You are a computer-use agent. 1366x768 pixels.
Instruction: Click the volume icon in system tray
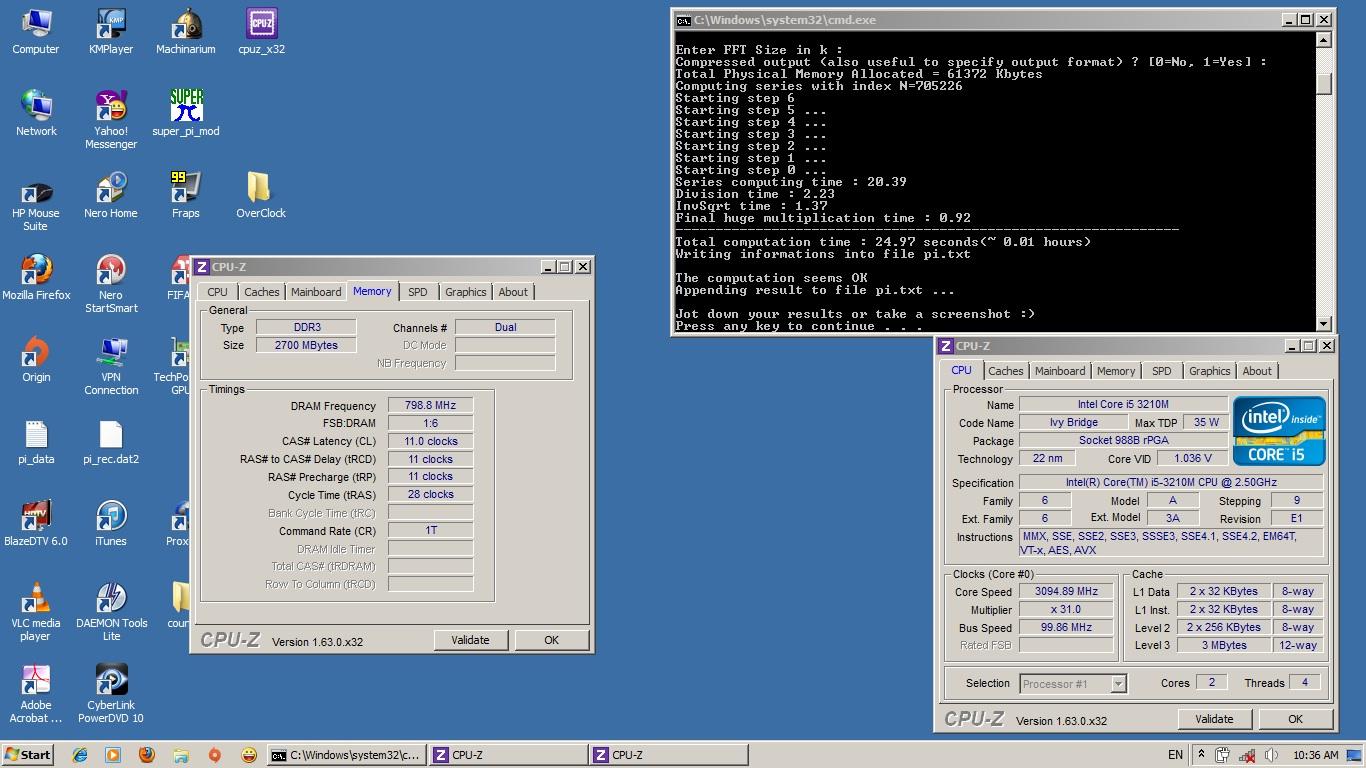1272,755
